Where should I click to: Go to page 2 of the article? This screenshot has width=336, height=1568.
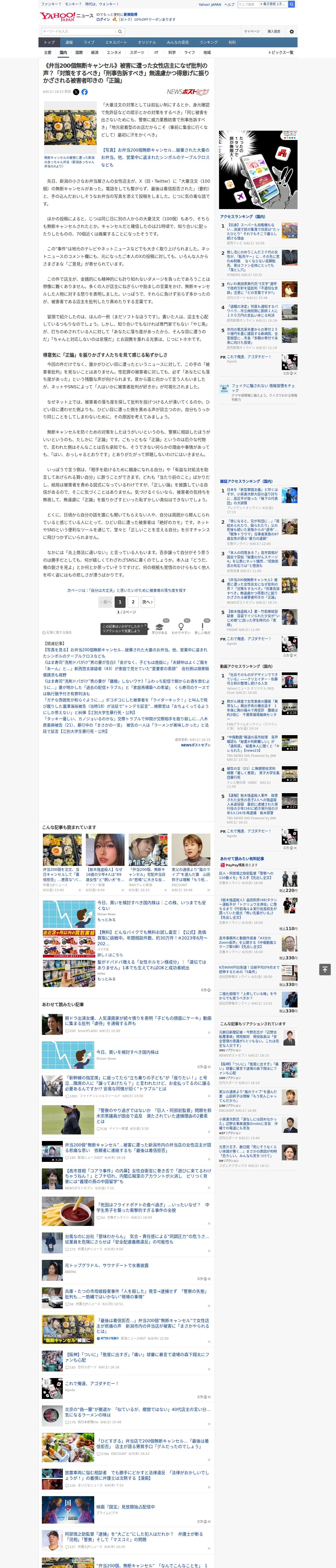click(133, 602)
